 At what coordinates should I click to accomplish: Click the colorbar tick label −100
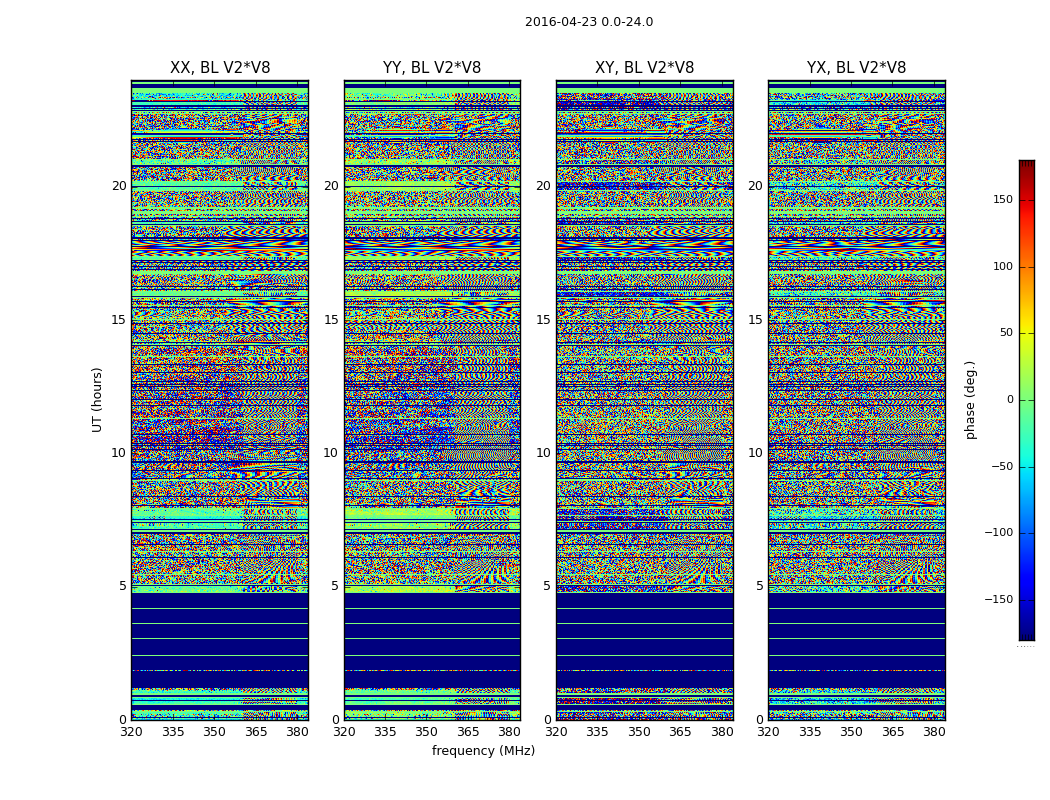[999, 532]
